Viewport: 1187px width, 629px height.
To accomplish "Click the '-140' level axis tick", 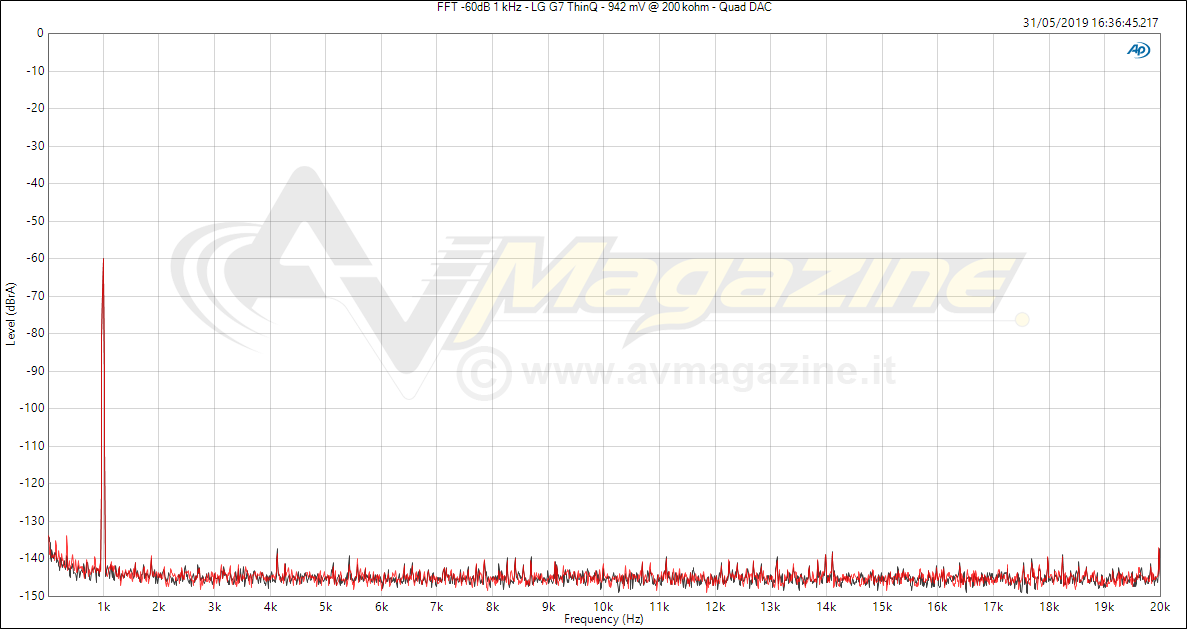I will coord(32,558).
